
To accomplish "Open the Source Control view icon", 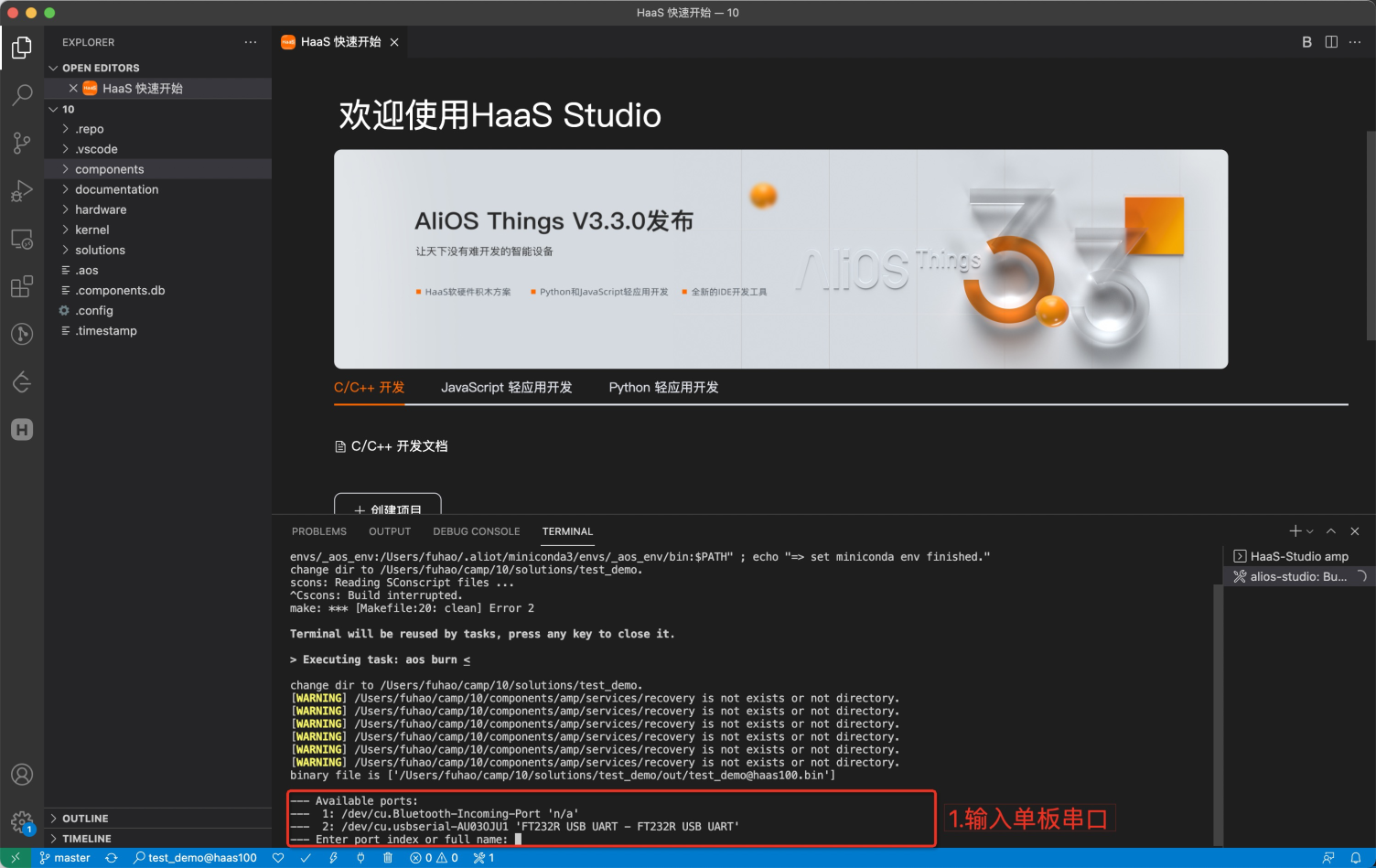I will (x=22, y=143).
